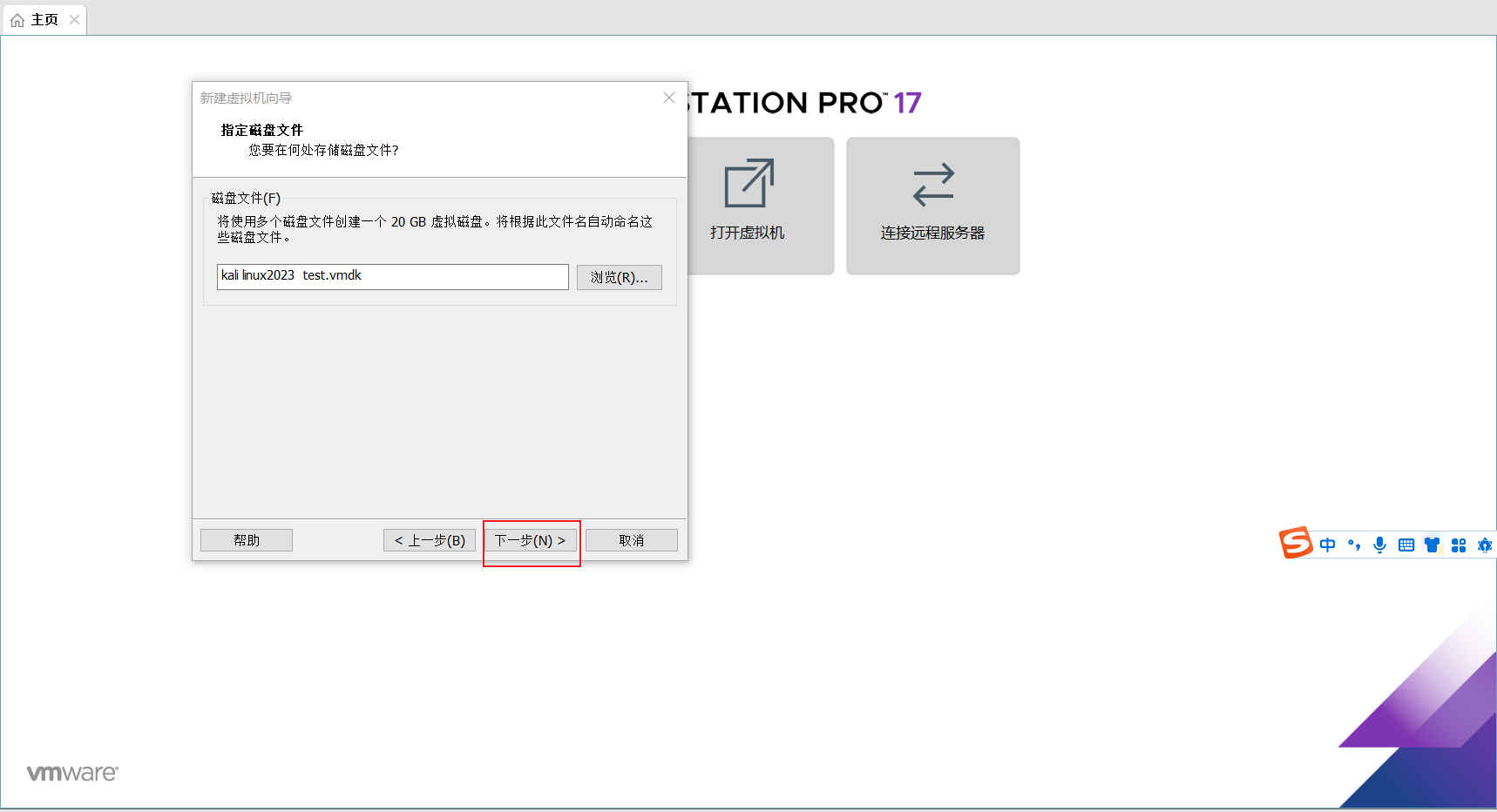This screenshot has width=1497, height=812.
Task: Connect to remote server (连接远程服务器) tile
Action: coord(933,206)
